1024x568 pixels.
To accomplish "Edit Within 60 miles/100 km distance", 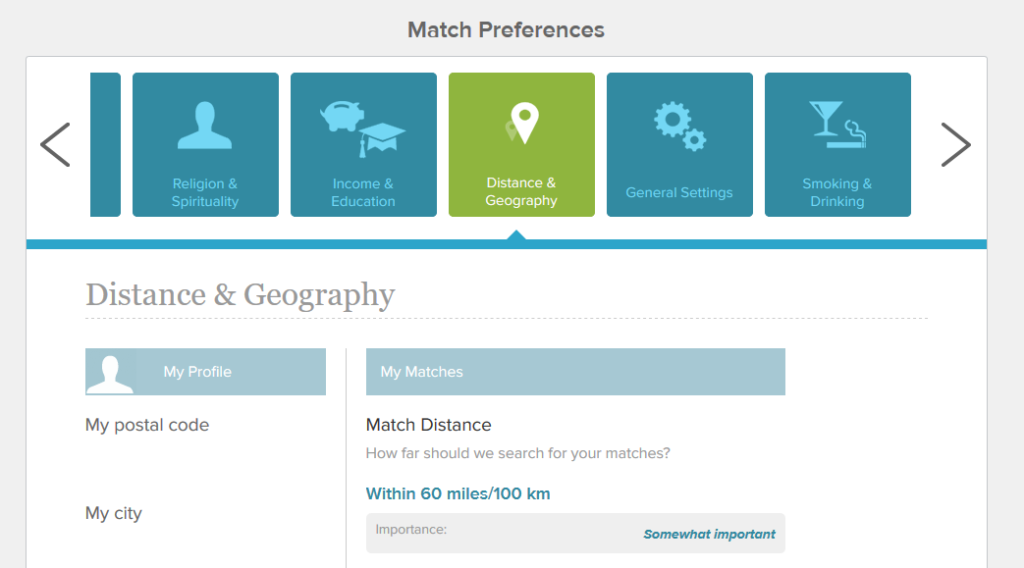I will point(458,494).
